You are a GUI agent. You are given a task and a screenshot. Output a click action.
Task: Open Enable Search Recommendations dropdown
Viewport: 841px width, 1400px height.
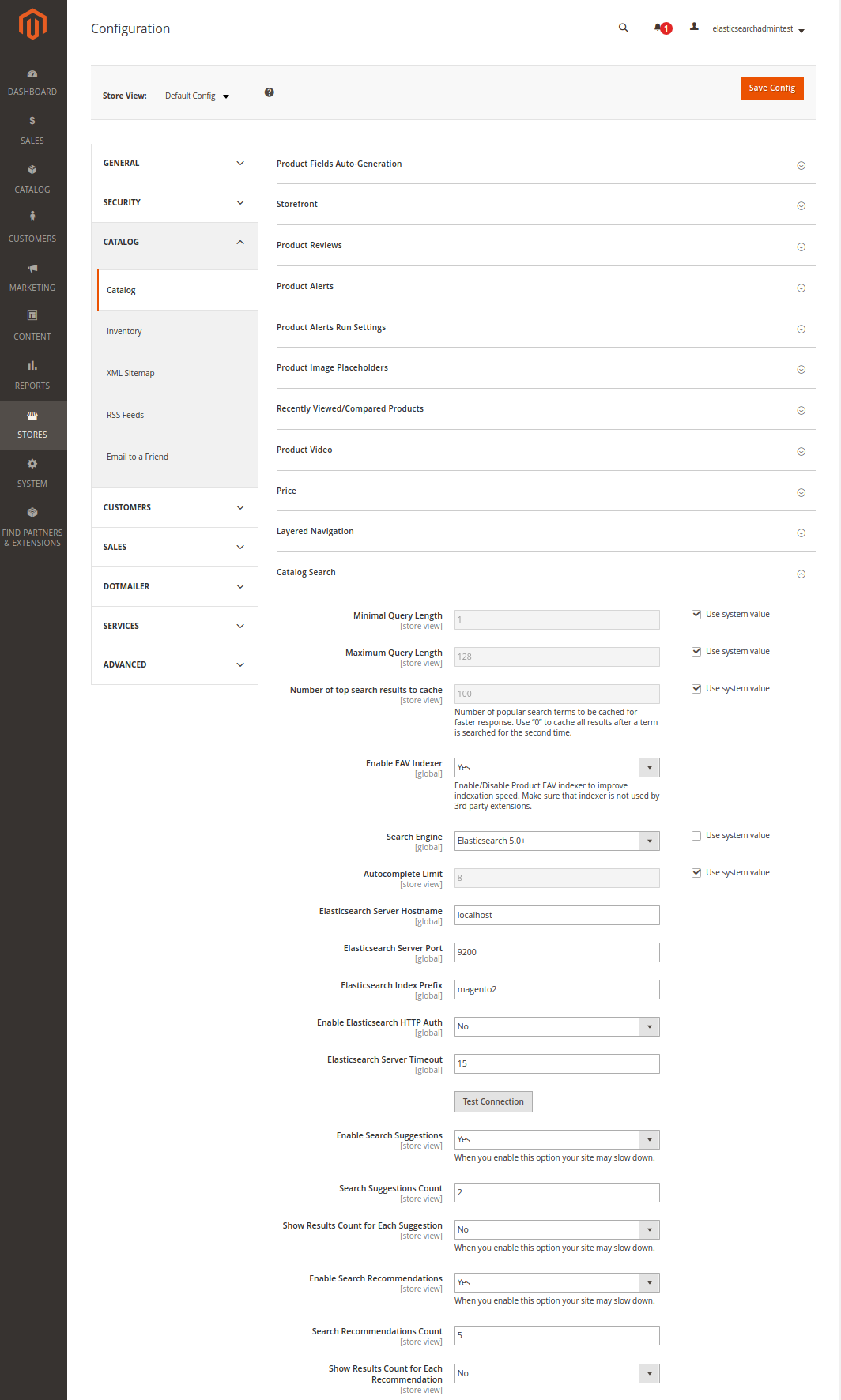coord(557,1282)
